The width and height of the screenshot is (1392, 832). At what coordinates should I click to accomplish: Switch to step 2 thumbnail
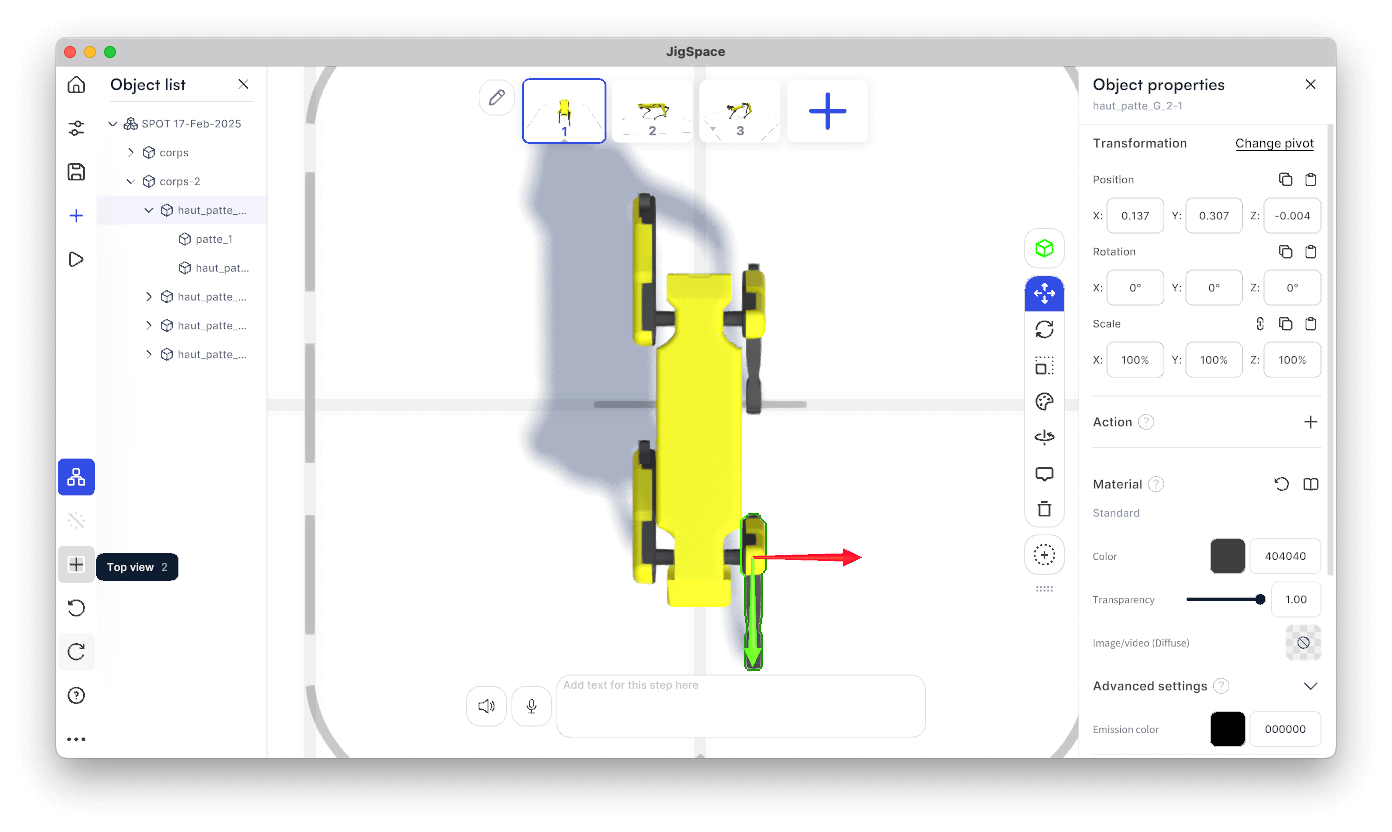652,111
